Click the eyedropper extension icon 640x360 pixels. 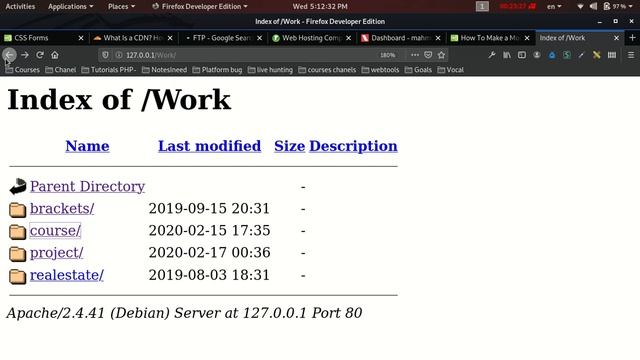point(582,55)
